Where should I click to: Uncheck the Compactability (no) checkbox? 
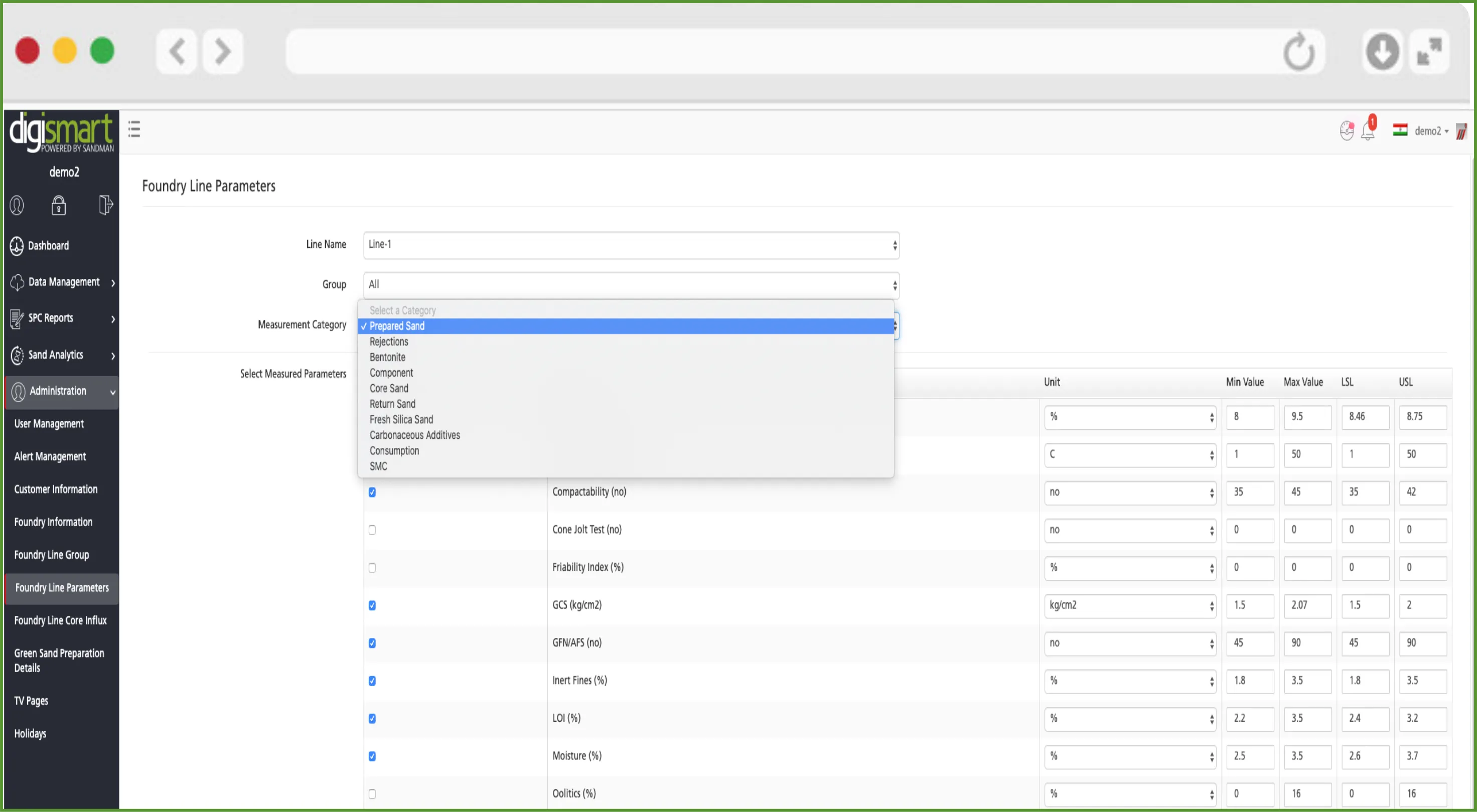[x=372, y=492]
